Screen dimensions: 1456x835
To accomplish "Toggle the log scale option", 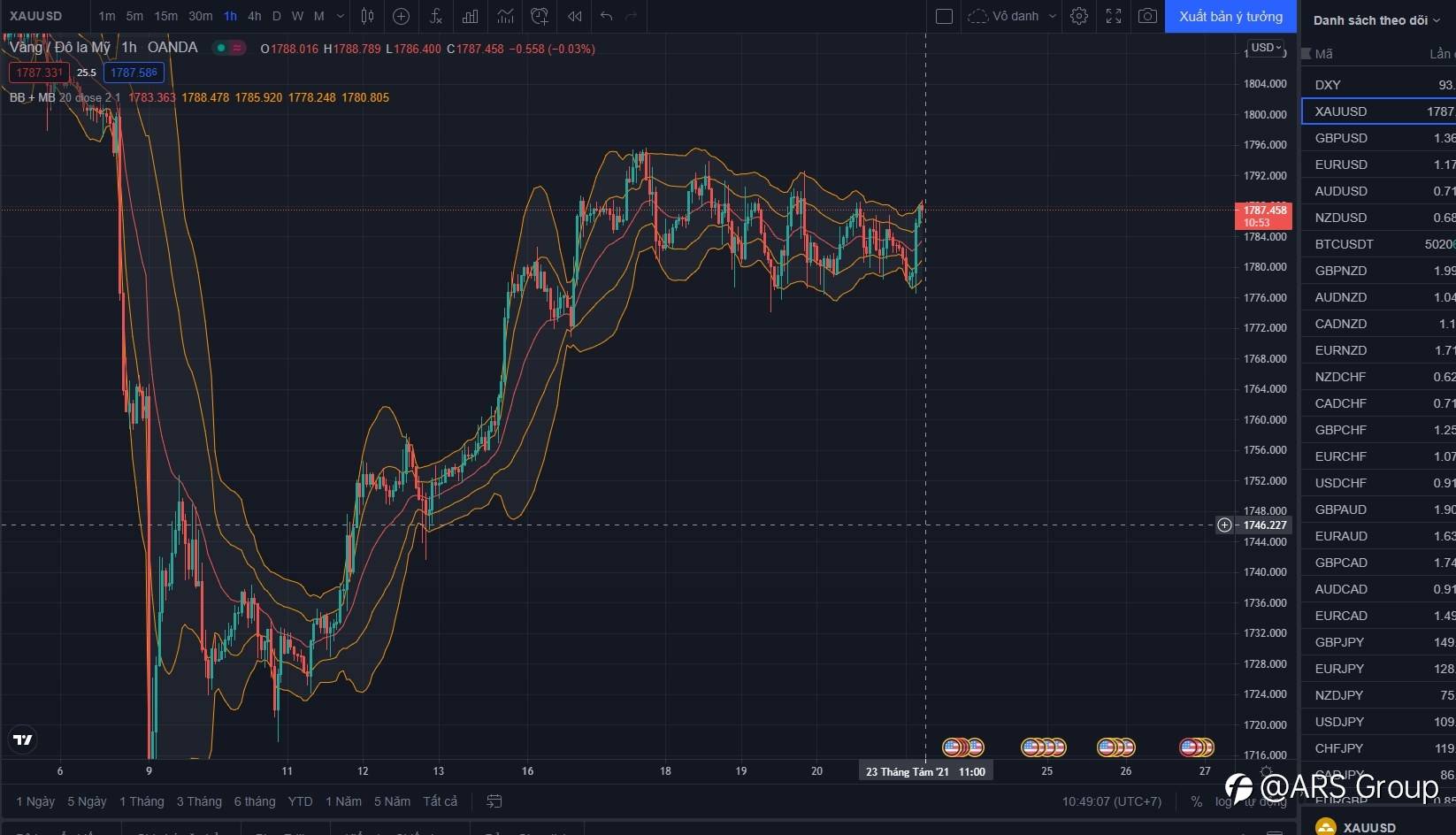I will pos(1222,801).
